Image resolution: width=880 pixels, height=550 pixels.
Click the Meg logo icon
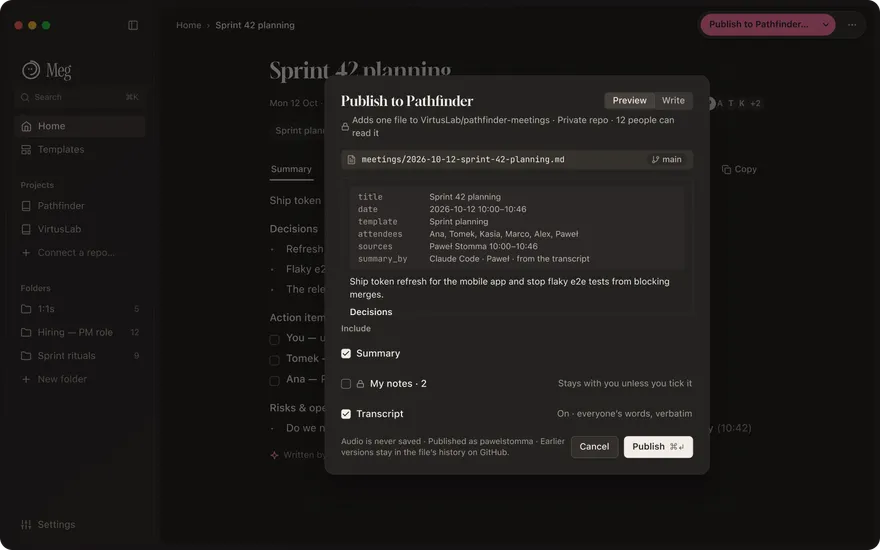click(x=31, y=70)
